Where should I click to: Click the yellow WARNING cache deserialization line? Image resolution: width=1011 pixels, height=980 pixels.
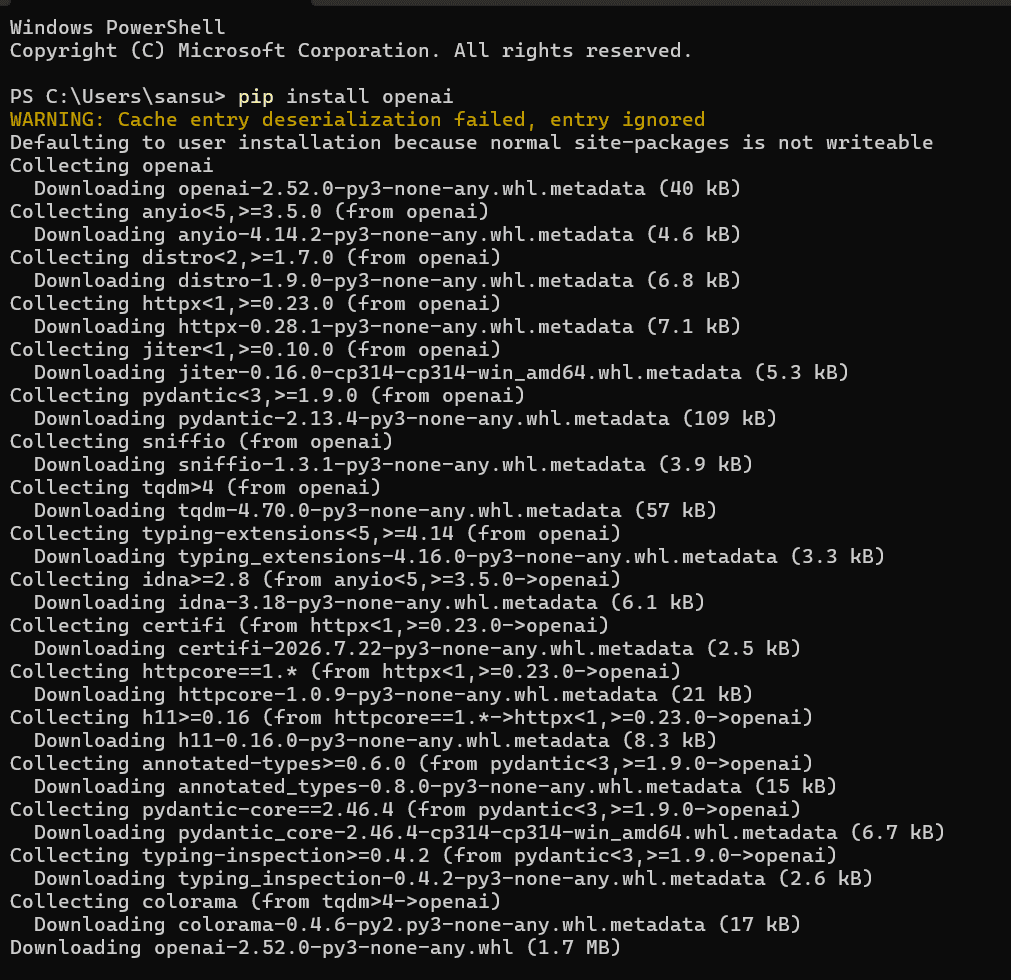coord(357,120)
